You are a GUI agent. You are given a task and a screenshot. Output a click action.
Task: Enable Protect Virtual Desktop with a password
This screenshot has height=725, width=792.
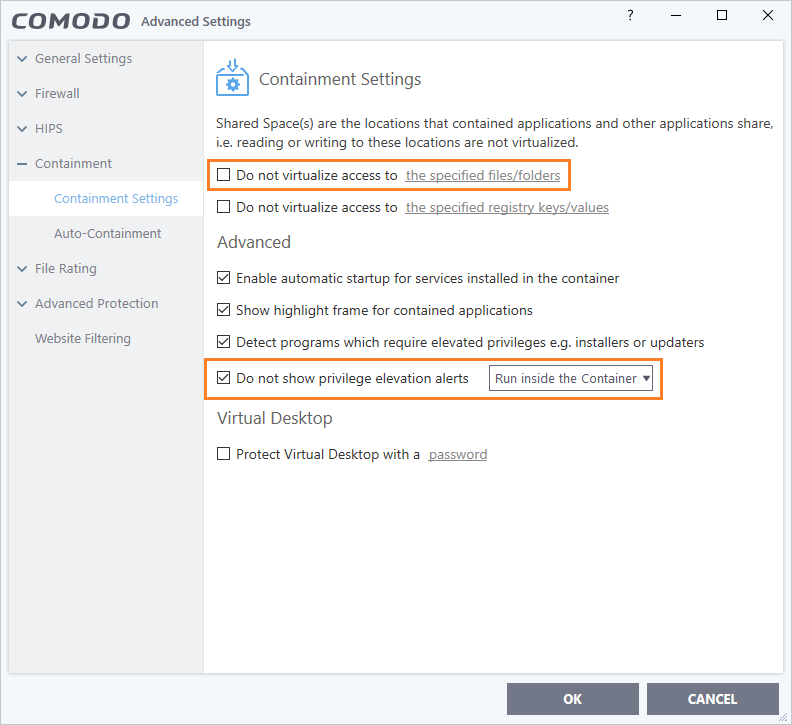224,454
